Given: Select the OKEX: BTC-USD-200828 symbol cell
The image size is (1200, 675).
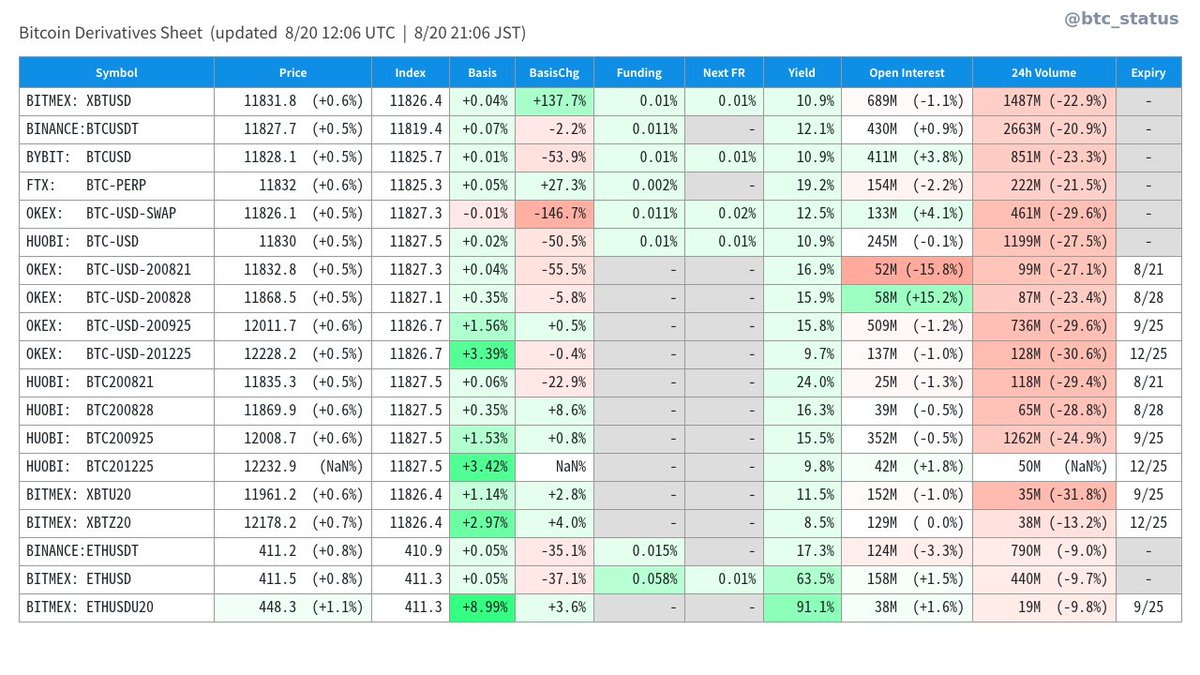Looking at the screenshot, I should click(x=117, y=298).
